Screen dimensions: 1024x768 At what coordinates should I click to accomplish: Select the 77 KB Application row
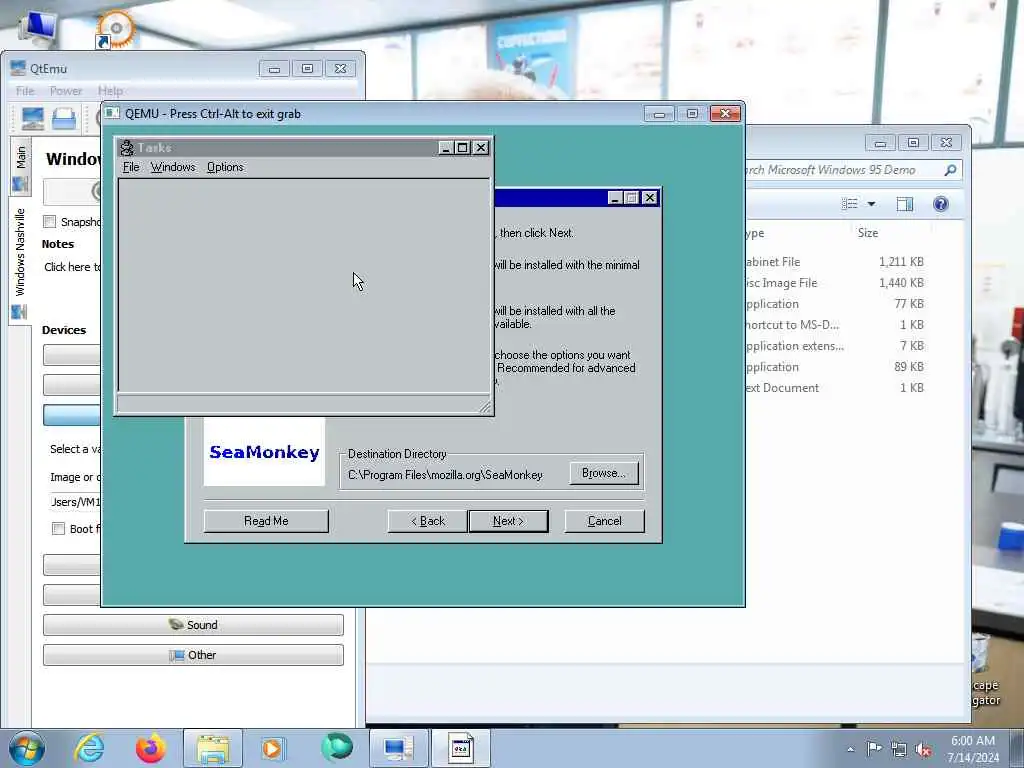coord(836,304)
